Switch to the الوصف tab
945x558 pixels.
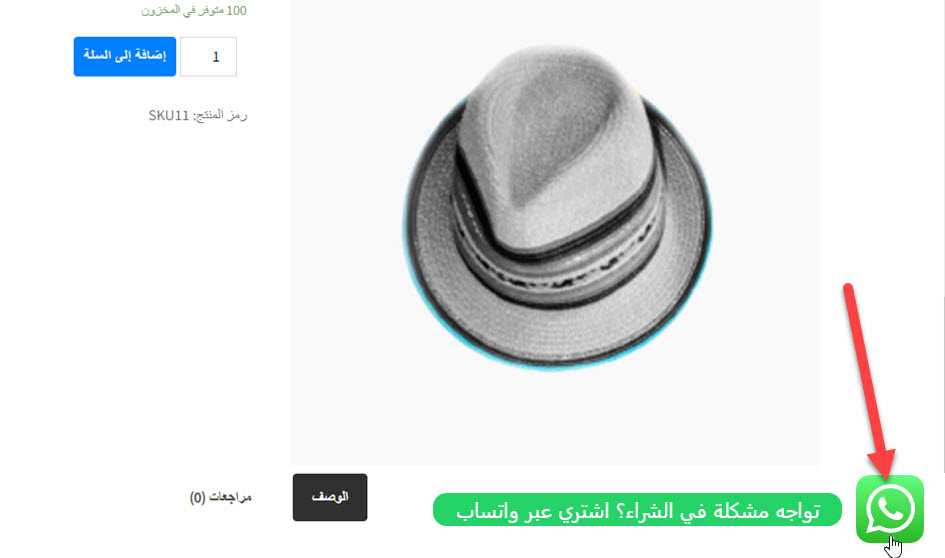330,497
